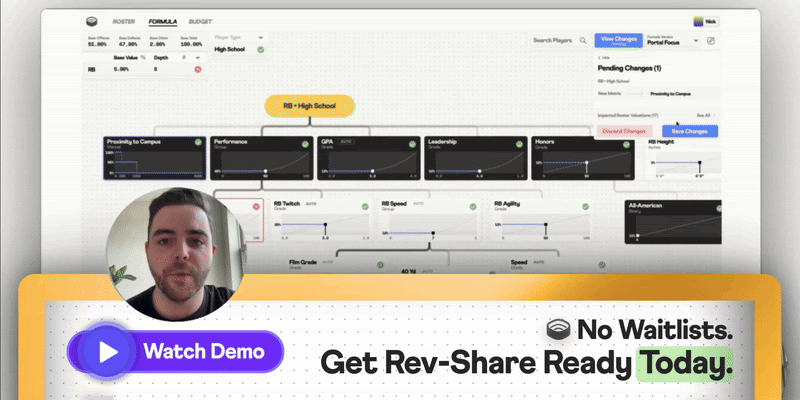Click the Discard Changes button

pyautogui.click(x=623, y=131)
